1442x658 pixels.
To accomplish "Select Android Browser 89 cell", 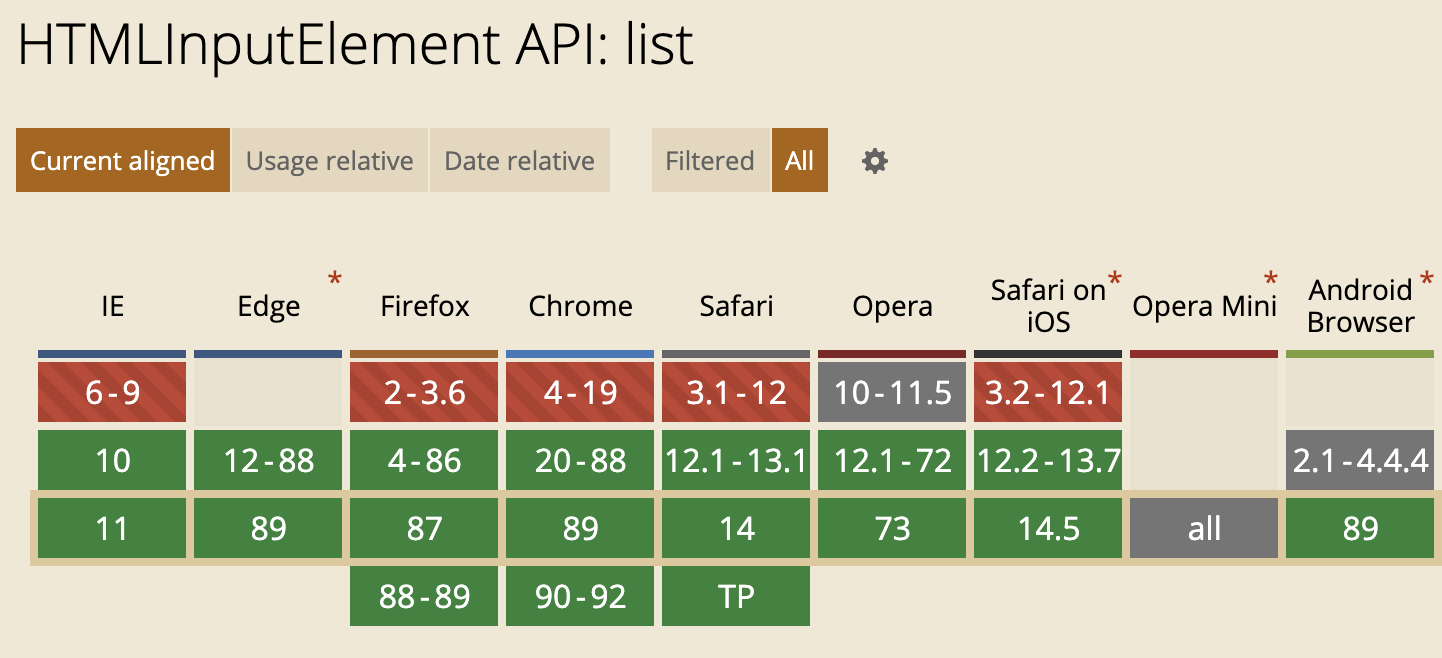I will pyautogui.click(x=1360, y=528).
